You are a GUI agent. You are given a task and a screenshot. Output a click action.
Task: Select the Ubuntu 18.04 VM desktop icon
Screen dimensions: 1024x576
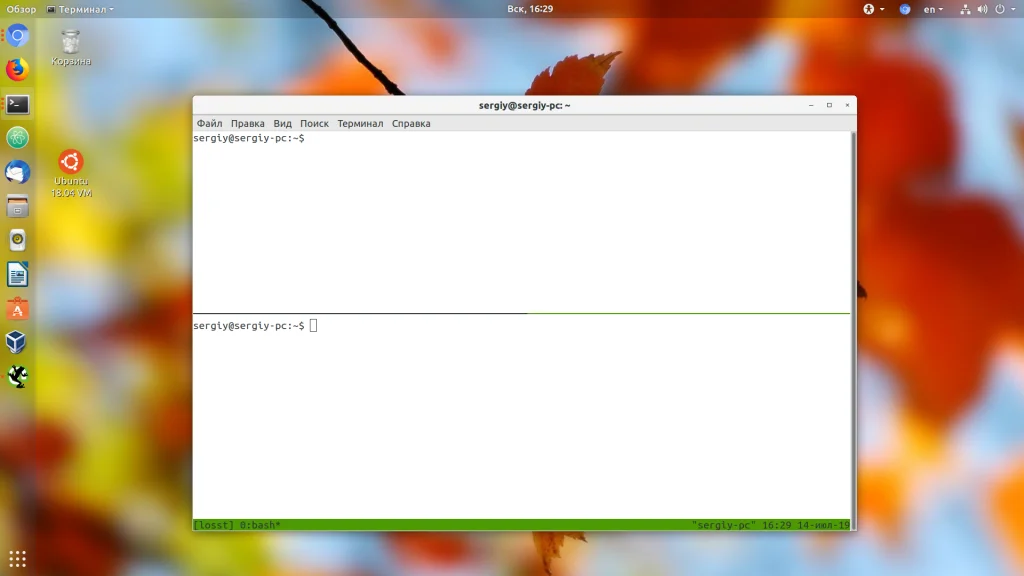click(x=71, y=174)
